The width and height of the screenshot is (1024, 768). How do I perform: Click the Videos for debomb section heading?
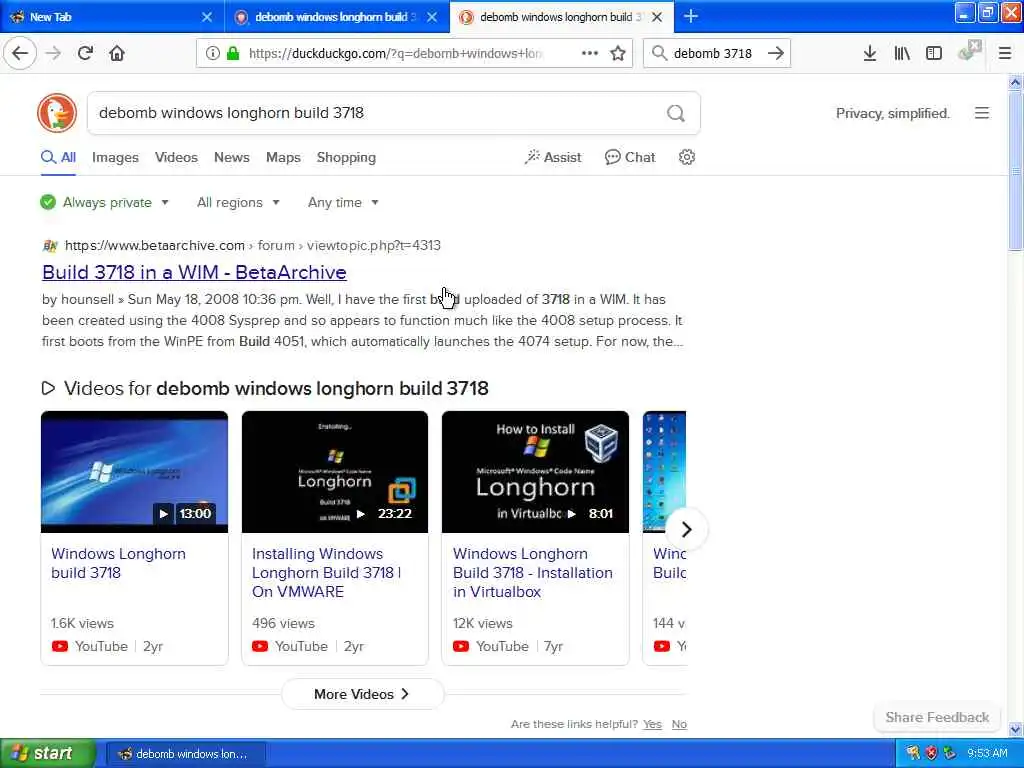264,389
